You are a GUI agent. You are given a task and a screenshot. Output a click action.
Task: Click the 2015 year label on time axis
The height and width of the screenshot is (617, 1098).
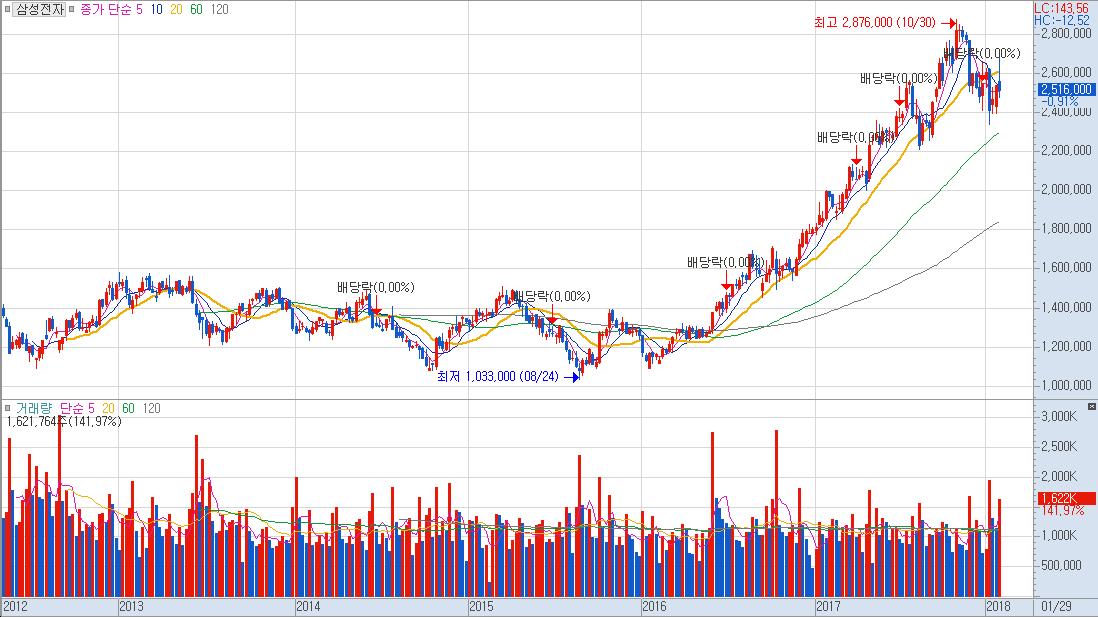pyautogui.click(x=481, y=606)
